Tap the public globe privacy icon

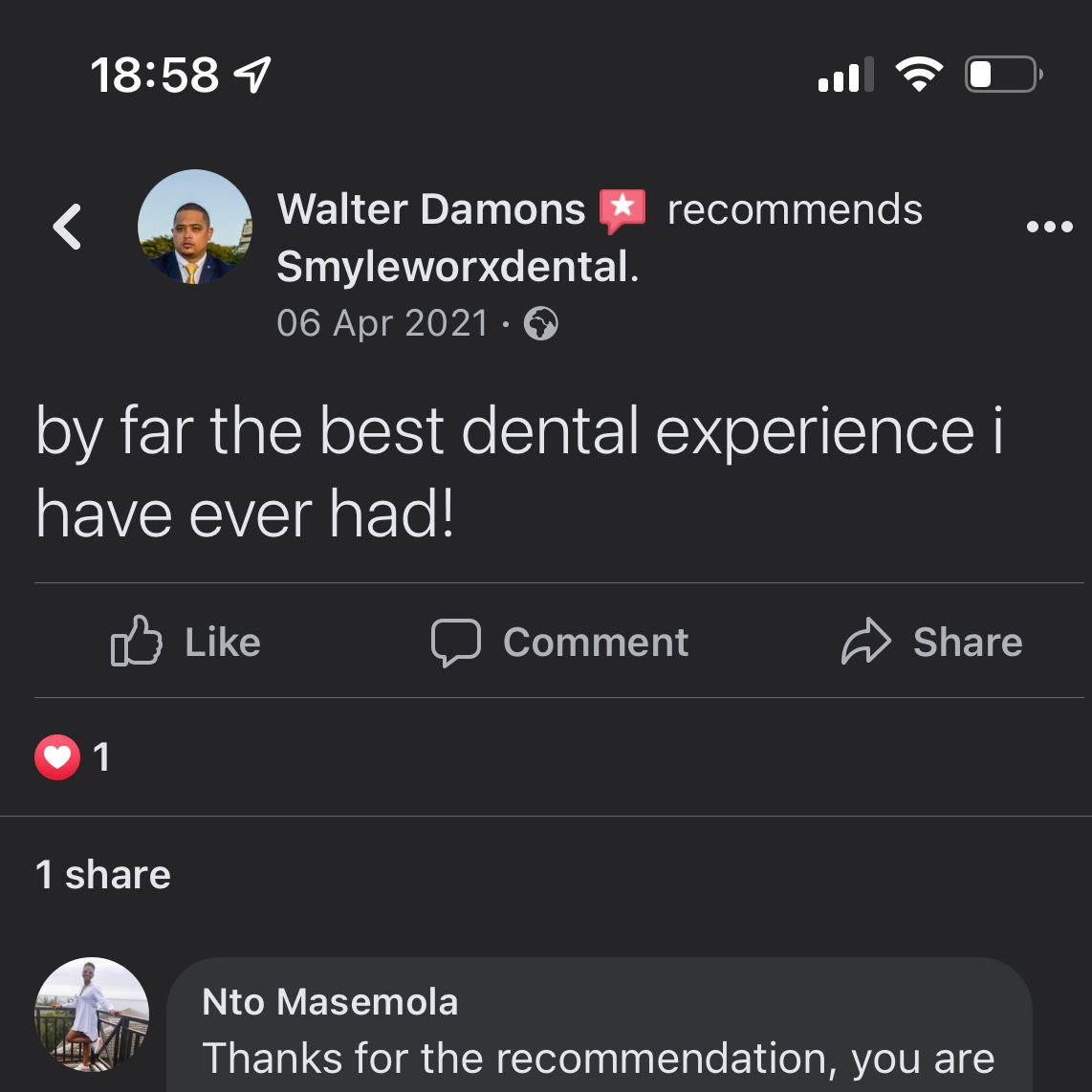pyautogui.click(x=541, y=325)
